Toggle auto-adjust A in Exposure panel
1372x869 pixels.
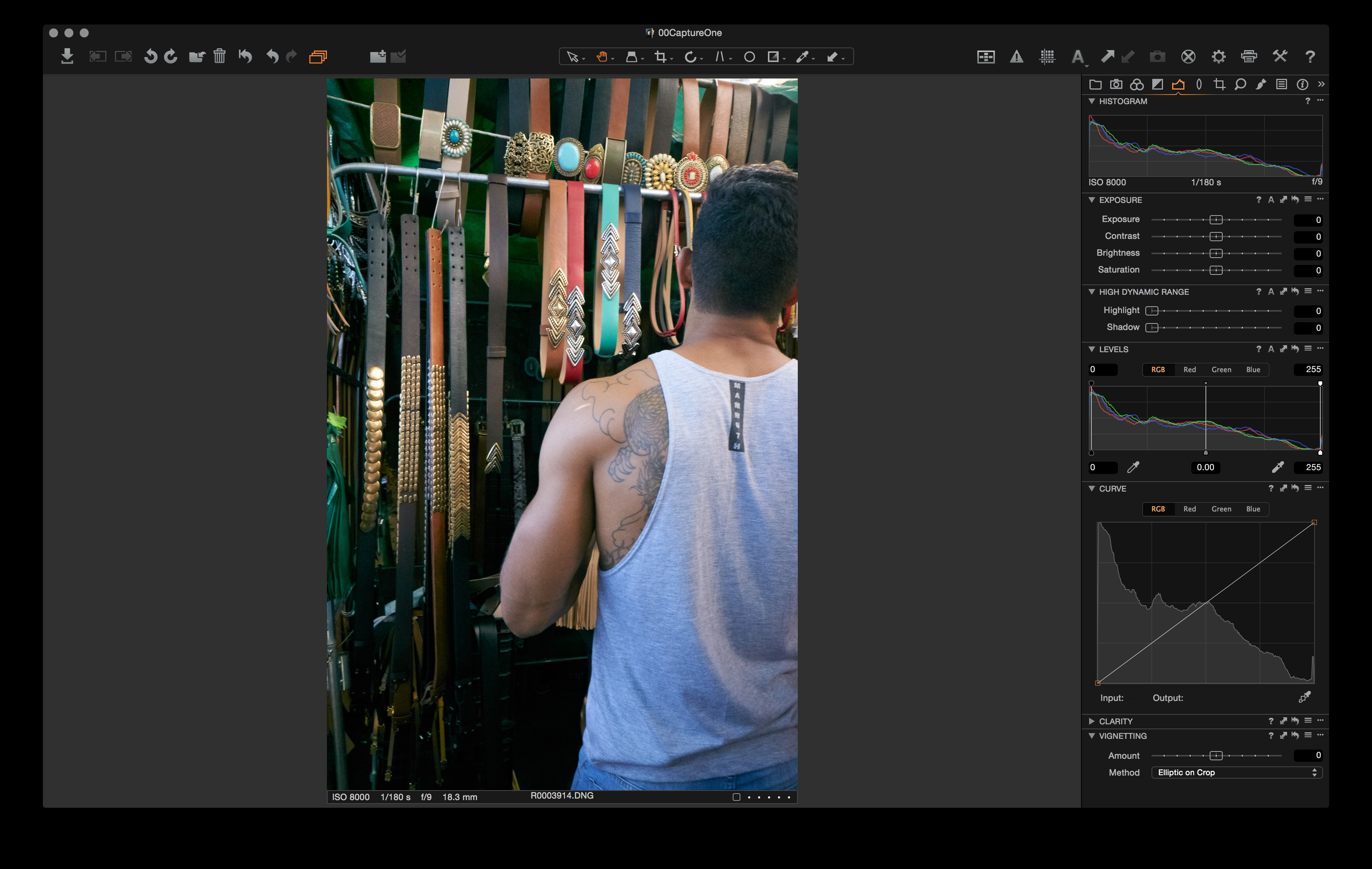point(1271,200)
